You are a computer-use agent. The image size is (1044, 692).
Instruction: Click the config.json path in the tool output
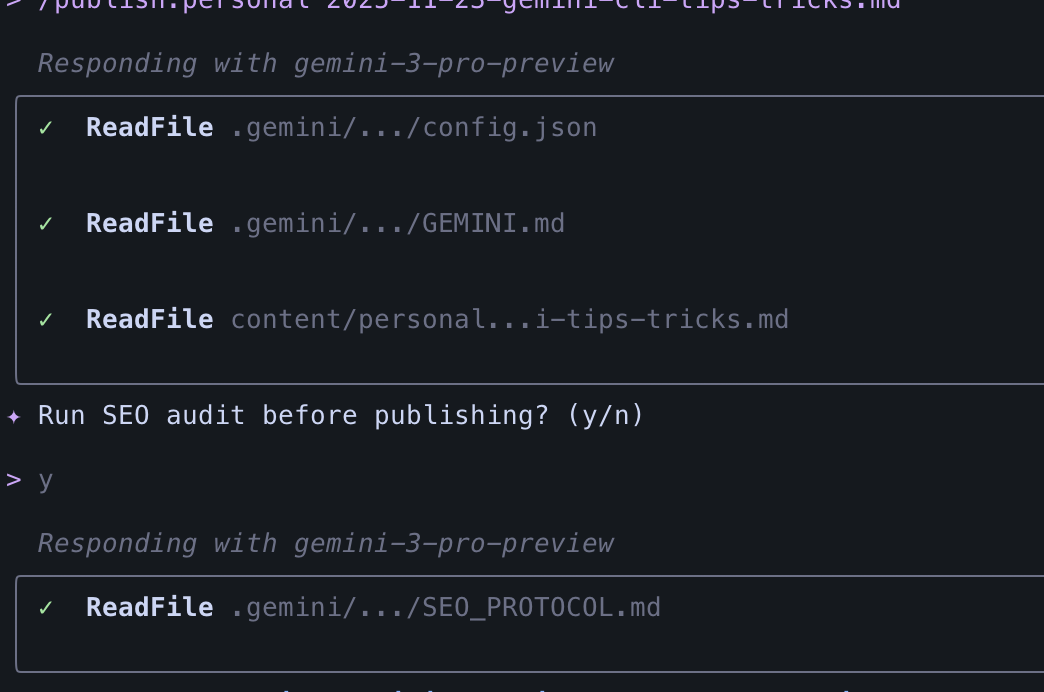click(x=414, y=127)
